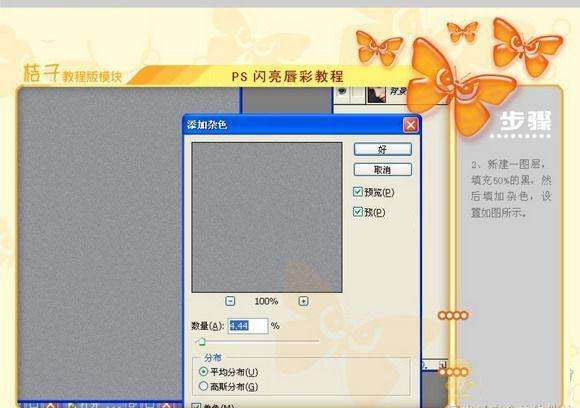This screenshot has height=408, width=580.
Task: Click the 取消 (Cancel) button
Action: (x=382, y=170)
